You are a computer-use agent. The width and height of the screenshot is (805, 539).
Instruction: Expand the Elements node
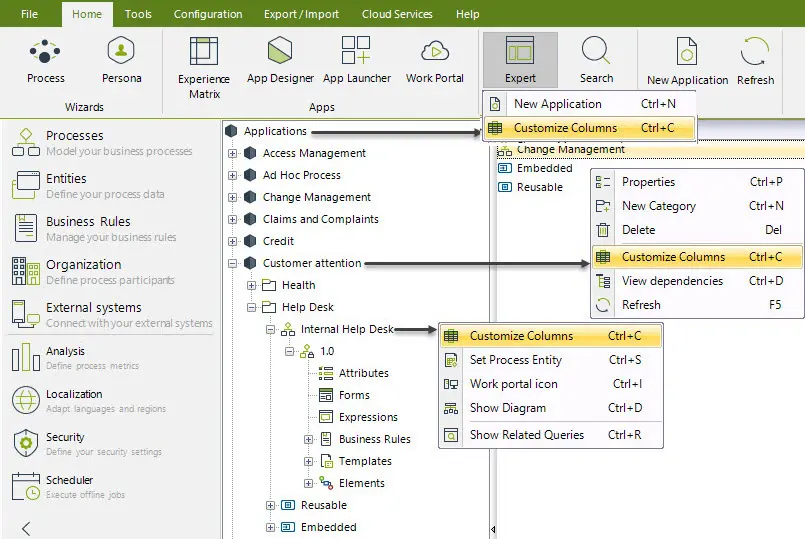point(309,484)
